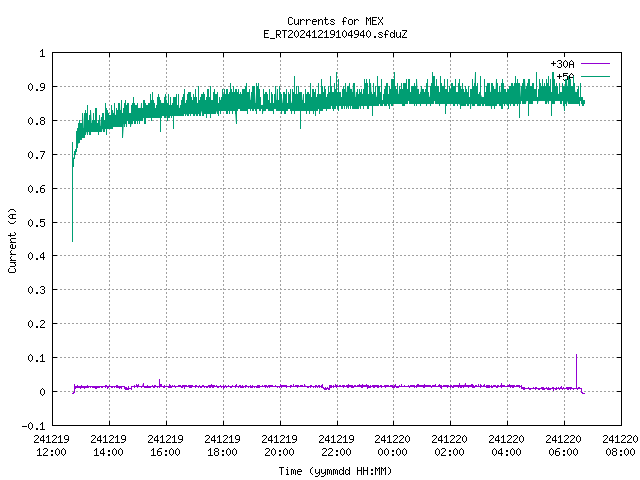Select the filename 'E_RT20241219104940.sfduZ' subtitle

[x=335, y=34]
